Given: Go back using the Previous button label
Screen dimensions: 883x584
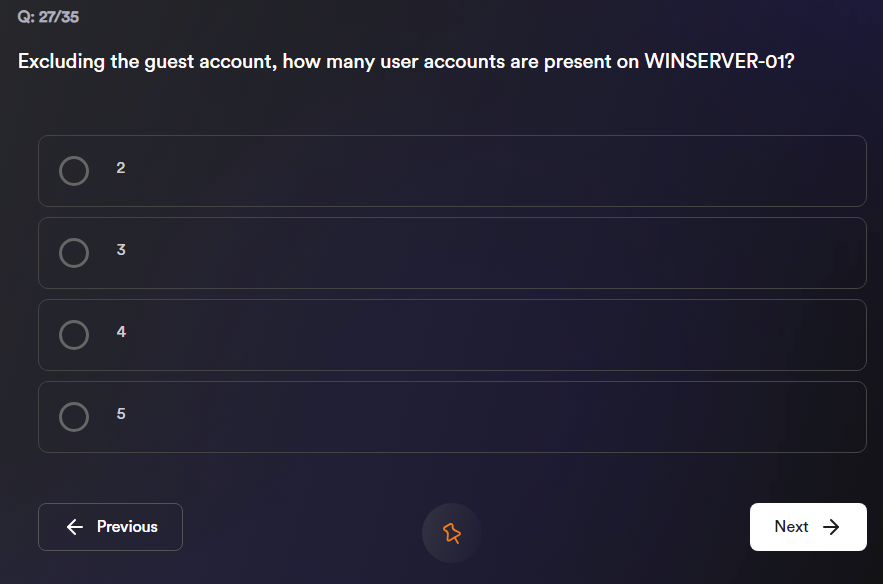Looking at the screenshot, I should pyautogui.click(x=127, y=527).
